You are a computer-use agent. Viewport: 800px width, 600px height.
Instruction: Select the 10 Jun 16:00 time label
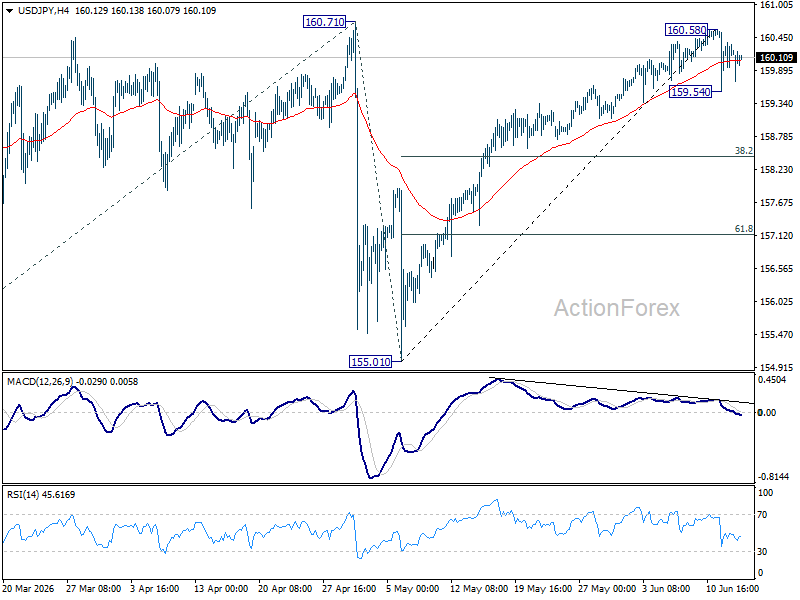click(x=733, y=588)
